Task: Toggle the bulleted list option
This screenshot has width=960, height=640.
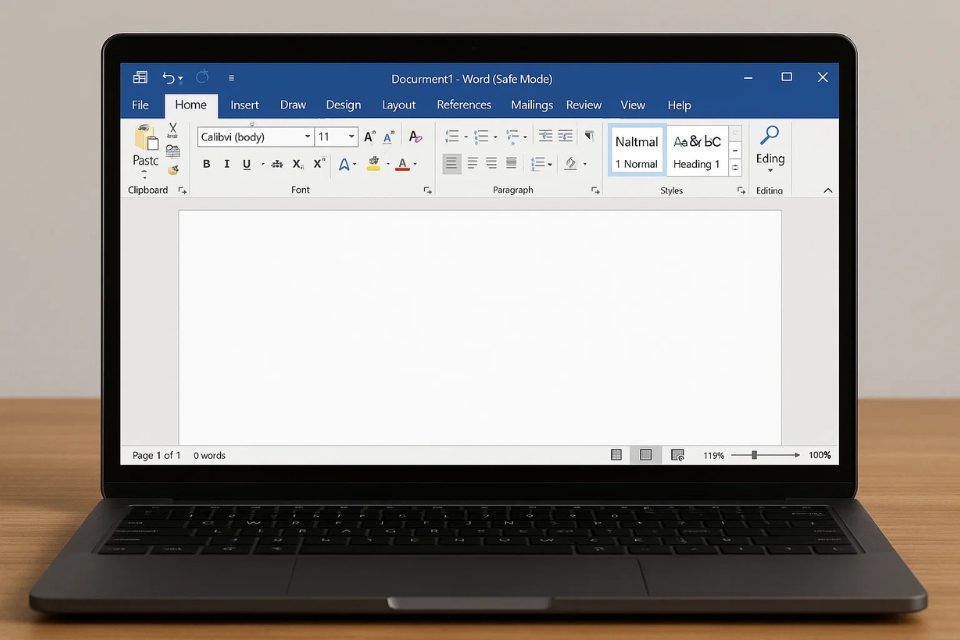Action: pyautogui.click(x=453, y=135)
